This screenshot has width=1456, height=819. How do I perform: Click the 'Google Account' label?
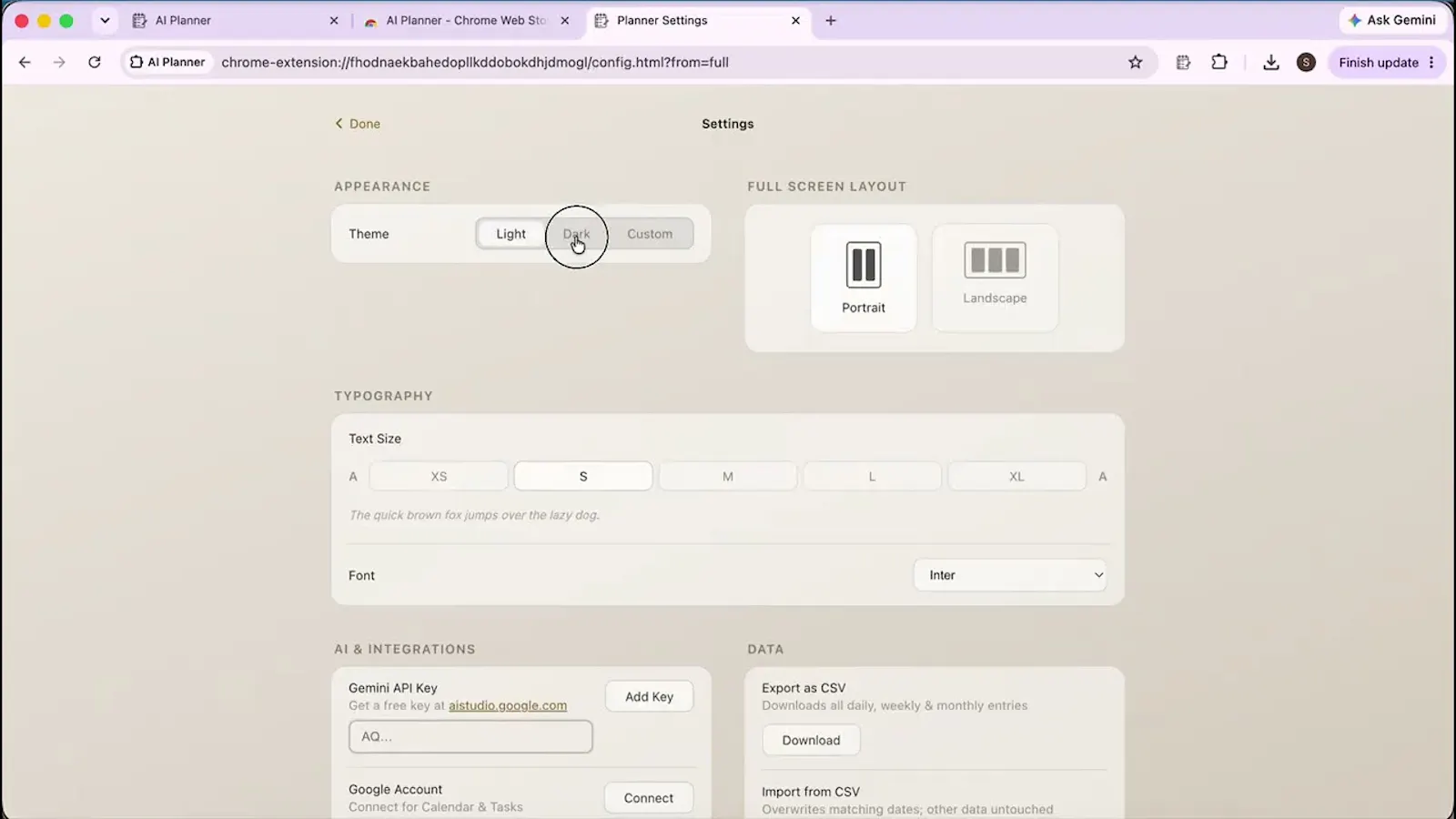pyautogui.click(x=395, y=789)
